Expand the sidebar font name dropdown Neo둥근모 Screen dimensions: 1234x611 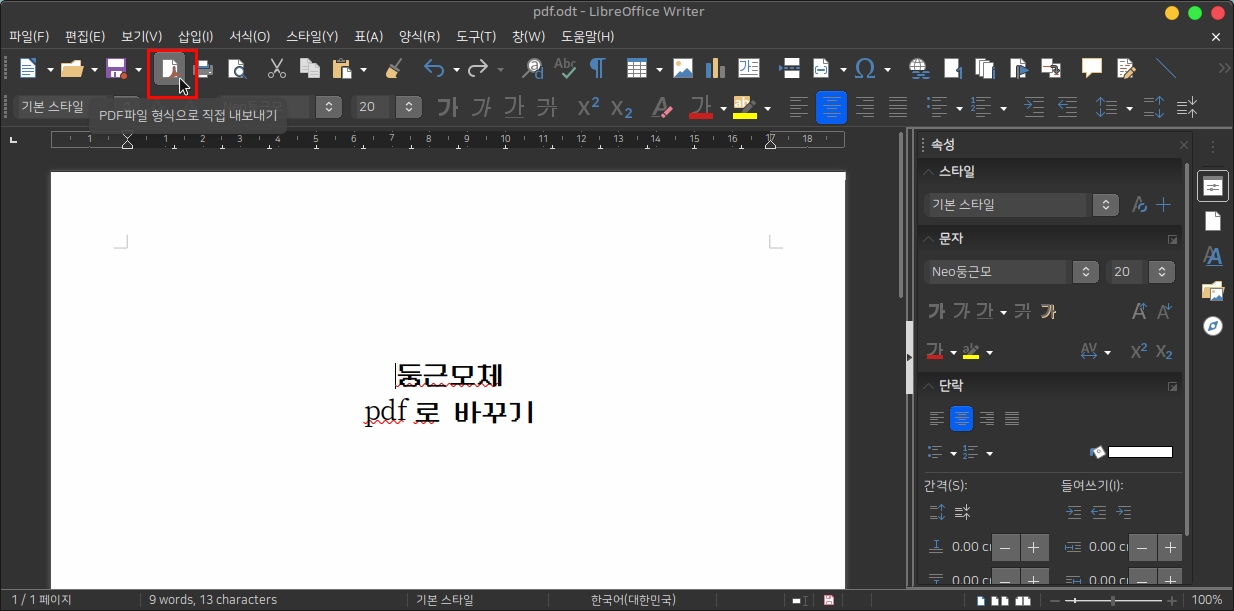pos(1085,272)
